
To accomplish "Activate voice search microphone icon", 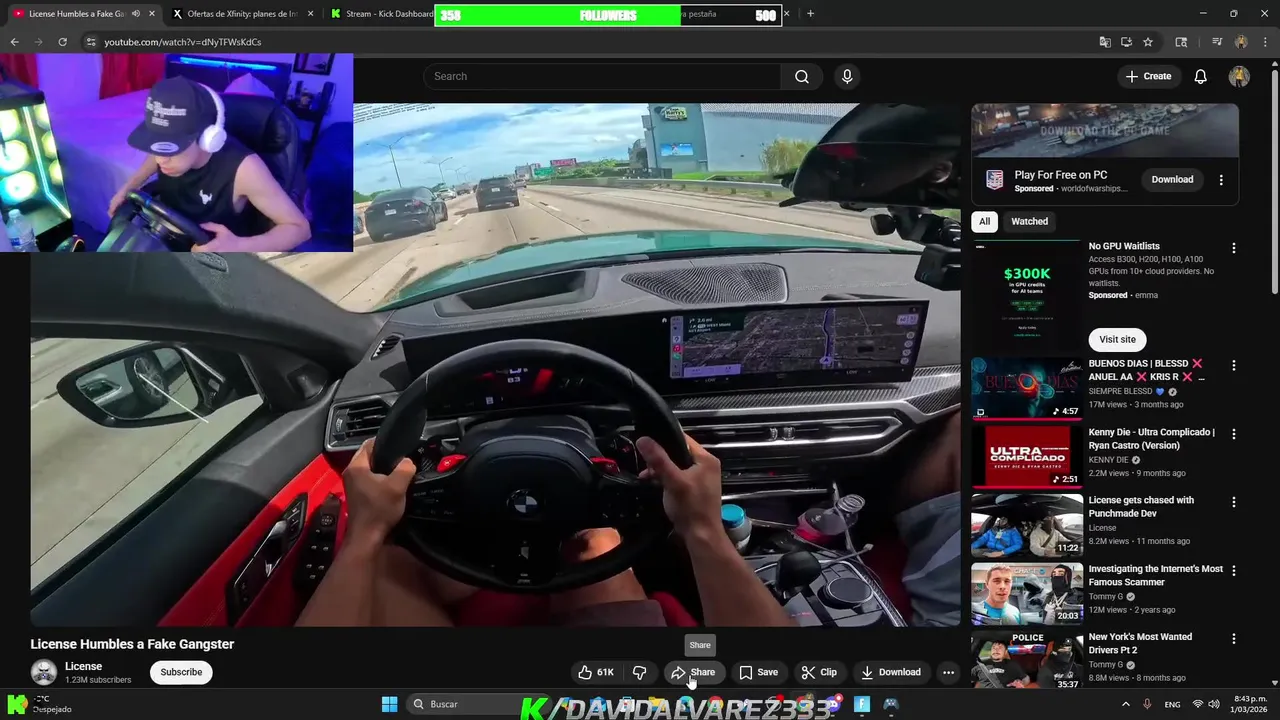I will tap(847, 77).
